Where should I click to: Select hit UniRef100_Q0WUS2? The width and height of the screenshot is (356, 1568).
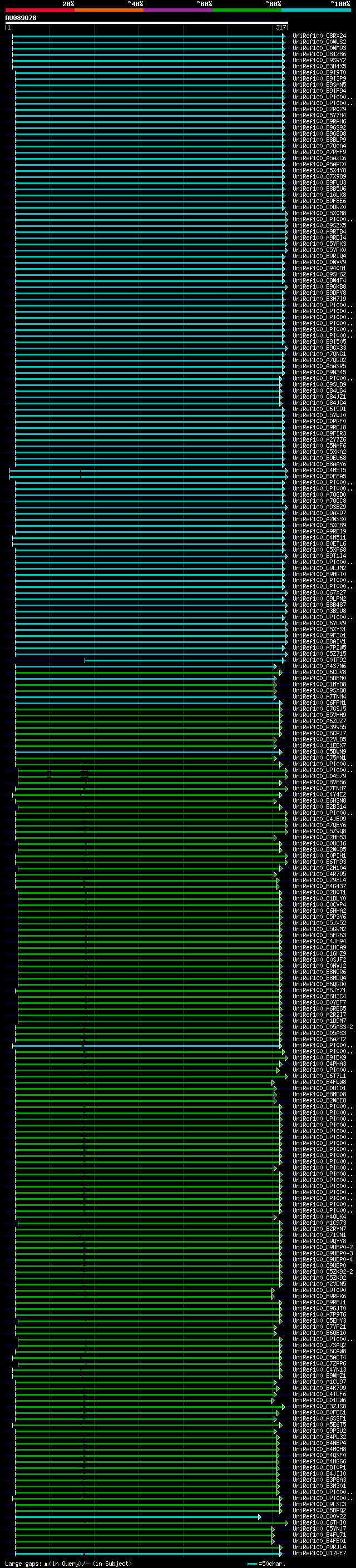coord(319,42)
